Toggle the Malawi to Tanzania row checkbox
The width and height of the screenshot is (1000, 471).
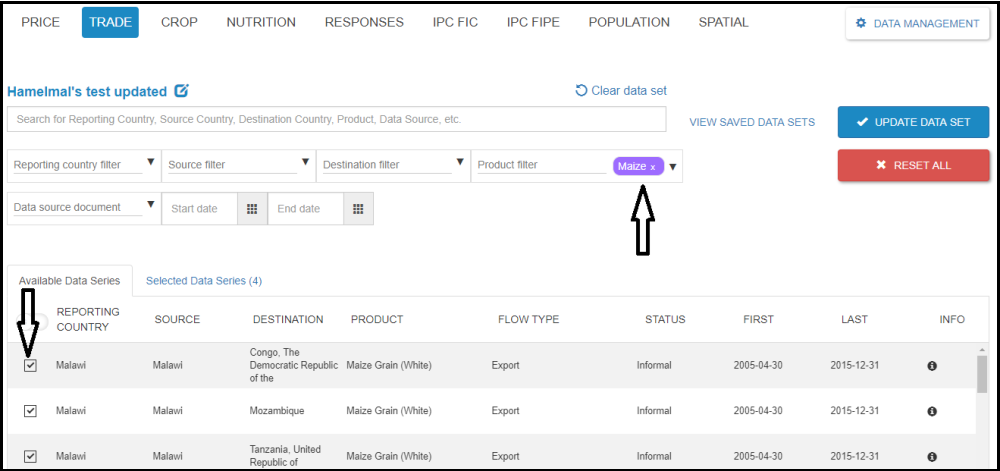click(x=30, y=456)
